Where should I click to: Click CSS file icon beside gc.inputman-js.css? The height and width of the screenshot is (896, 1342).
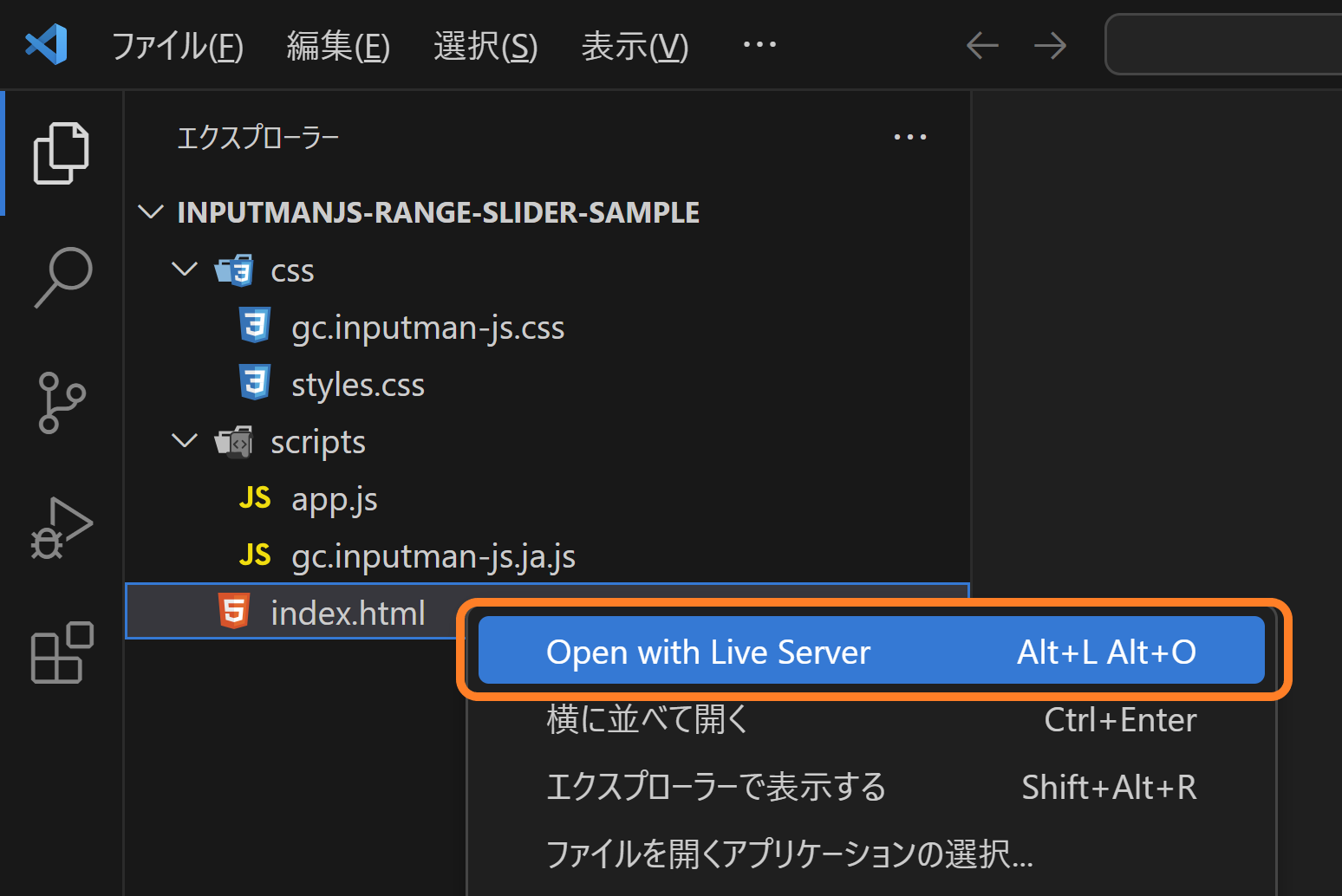tap(255, 326)
